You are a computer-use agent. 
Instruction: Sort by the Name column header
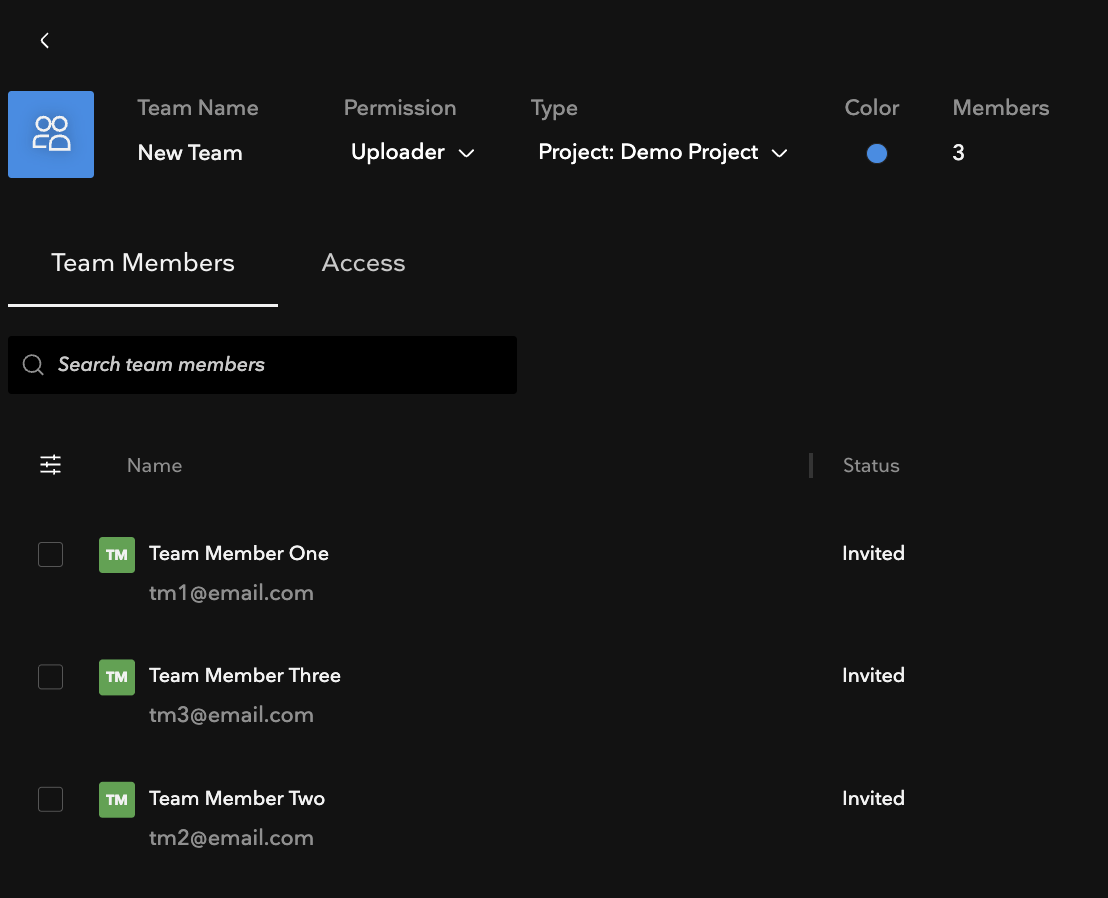tap(154, 465)
